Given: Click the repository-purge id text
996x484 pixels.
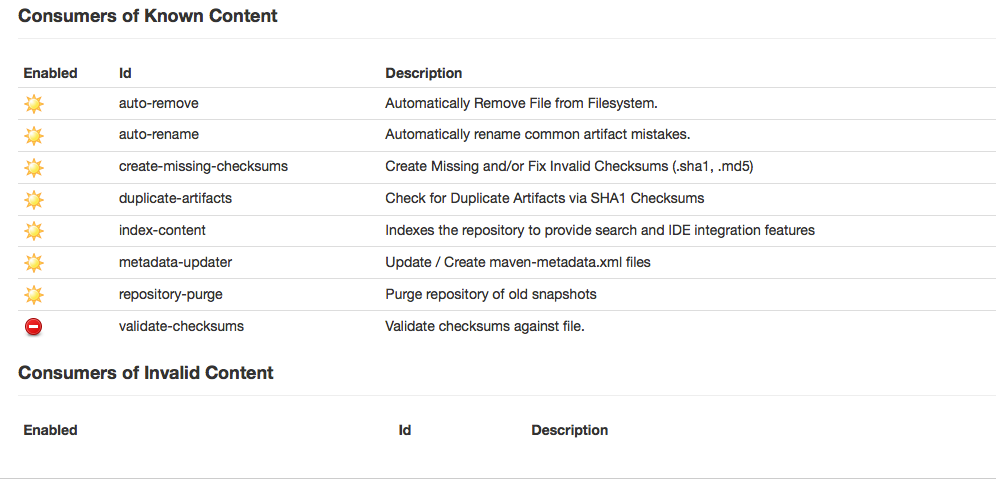Looking at the screenshot, I should [x=172, y=295].
